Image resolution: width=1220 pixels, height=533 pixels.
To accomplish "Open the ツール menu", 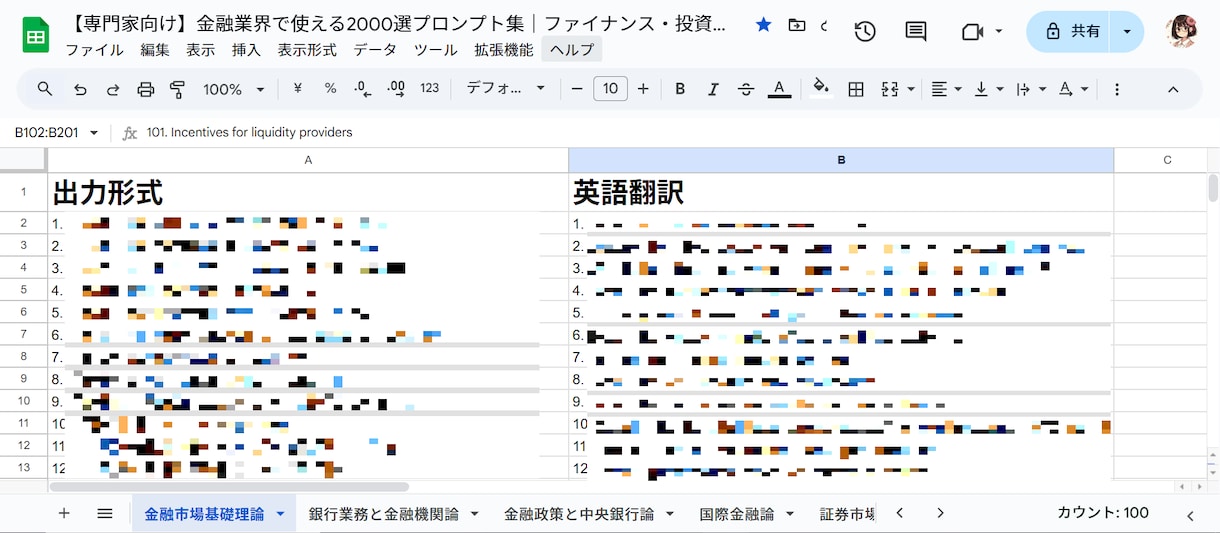I will [436, 50].
